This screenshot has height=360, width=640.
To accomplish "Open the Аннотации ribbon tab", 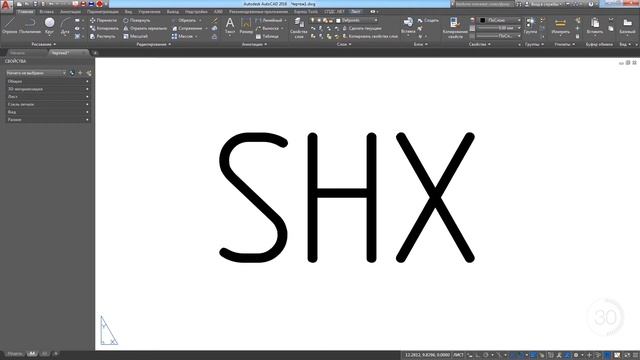I will pos(71,12).
